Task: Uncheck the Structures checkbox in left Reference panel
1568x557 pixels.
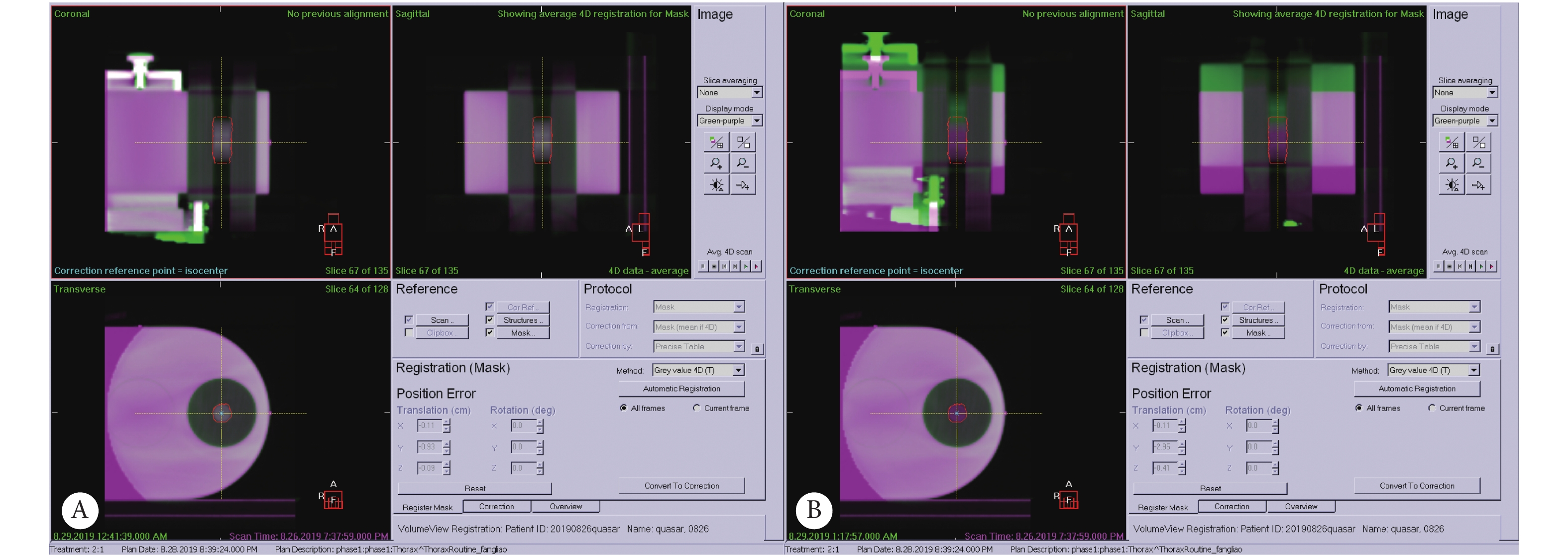Action: click(489, 320)
